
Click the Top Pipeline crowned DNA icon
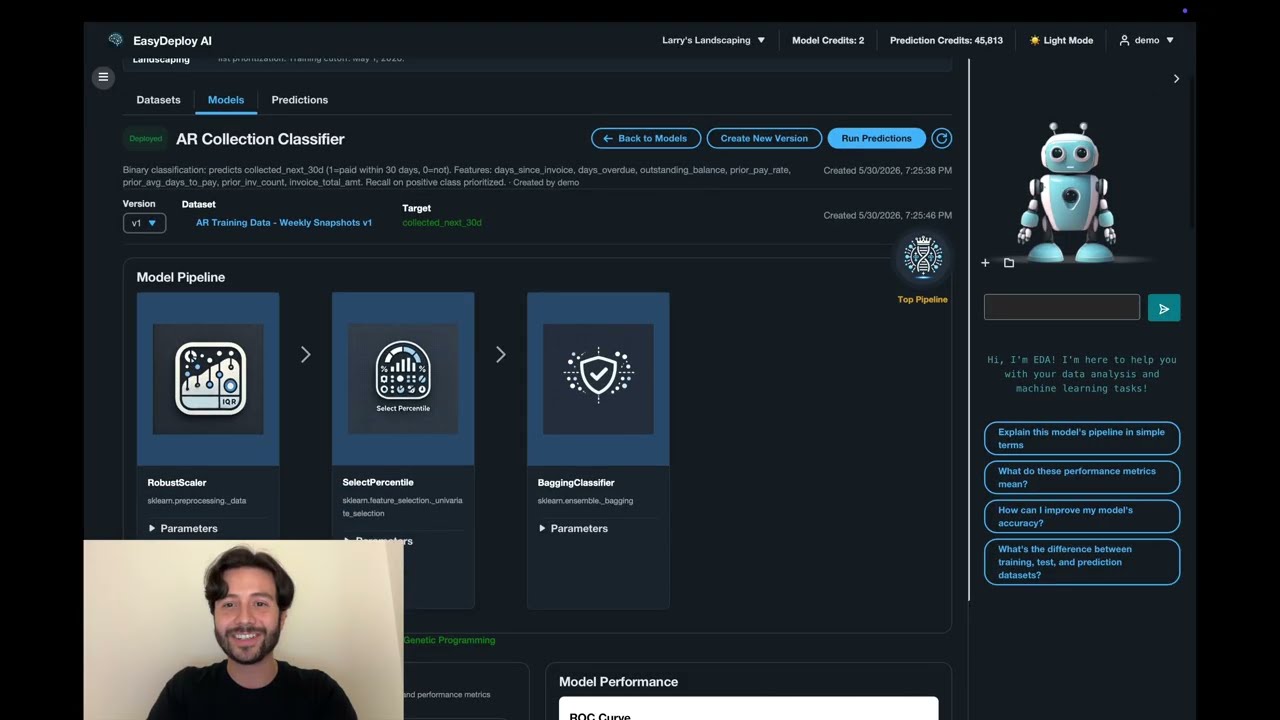(x=922, y=258)
